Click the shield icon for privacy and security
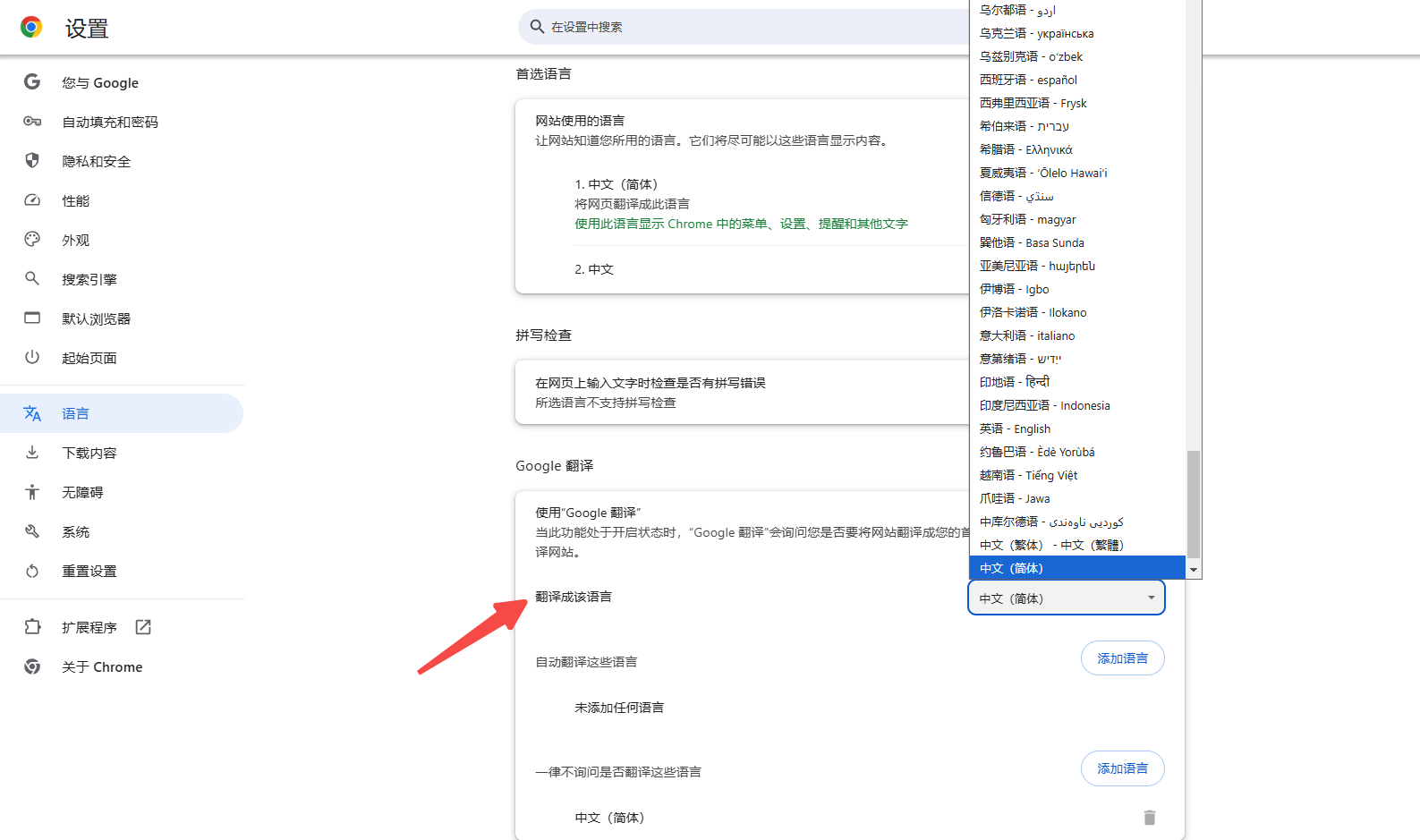 (32, 161)
